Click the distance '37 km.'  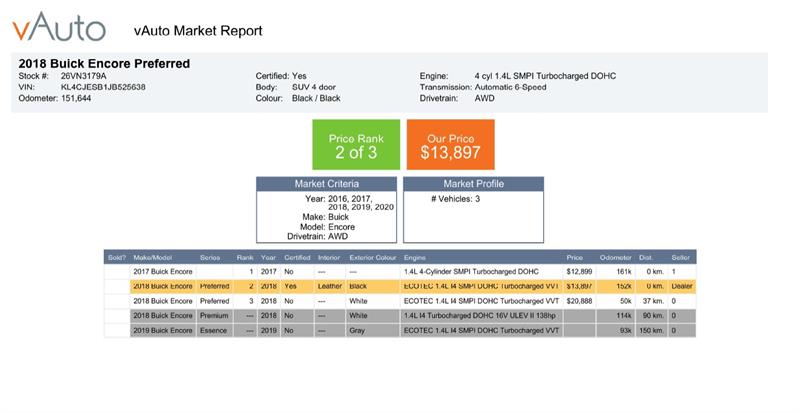coord(653,301)
